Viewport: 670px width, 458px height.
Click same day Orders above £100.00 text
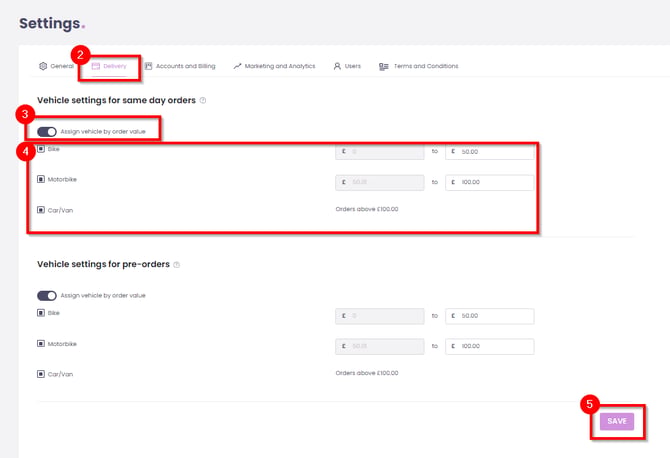367,209
